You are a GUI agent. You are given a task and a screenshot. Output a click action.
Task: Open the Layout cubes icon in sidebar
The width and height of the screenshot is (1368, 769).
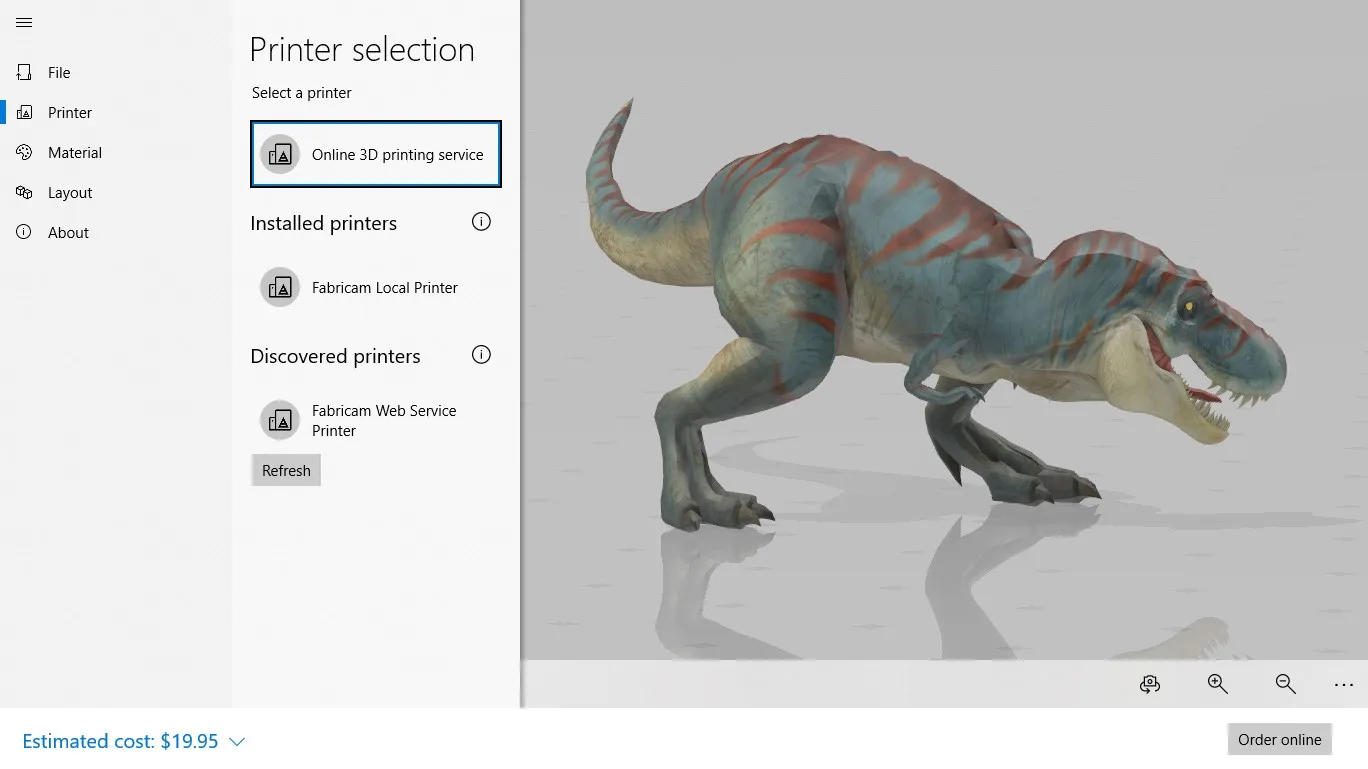coord(24,192)
